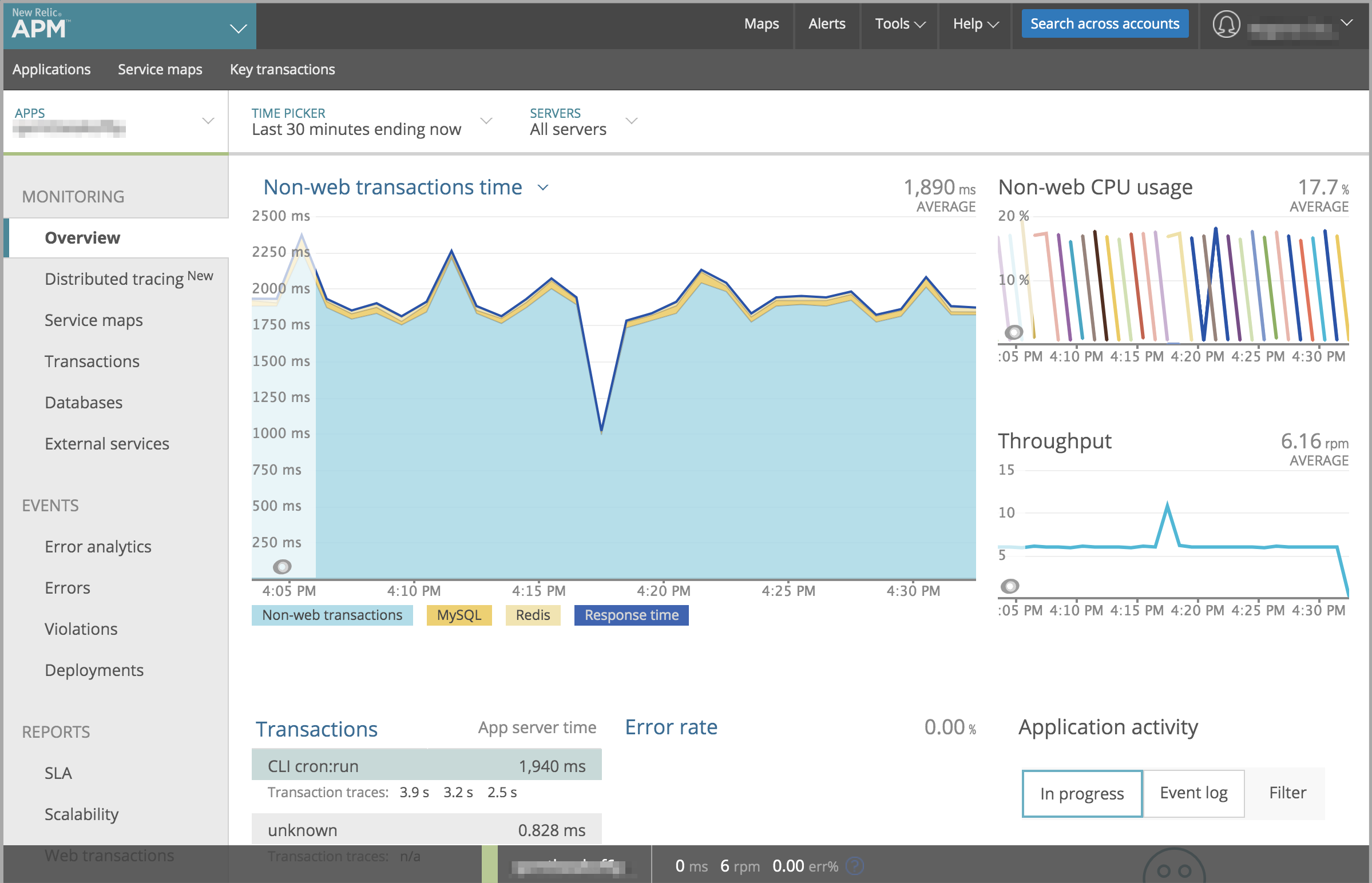Screen dimensions: 1372x883
Task: Click the Maps navigation icon
Action: point(763,23)
